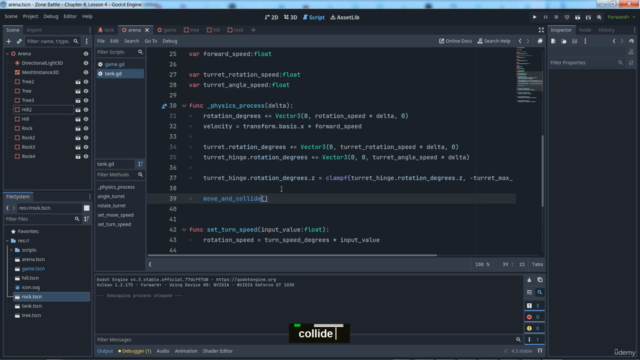Switch to AssetLib workspace
Image resolution: width=640 pixels, height=360 pixels.
click(x=345, y=17)
